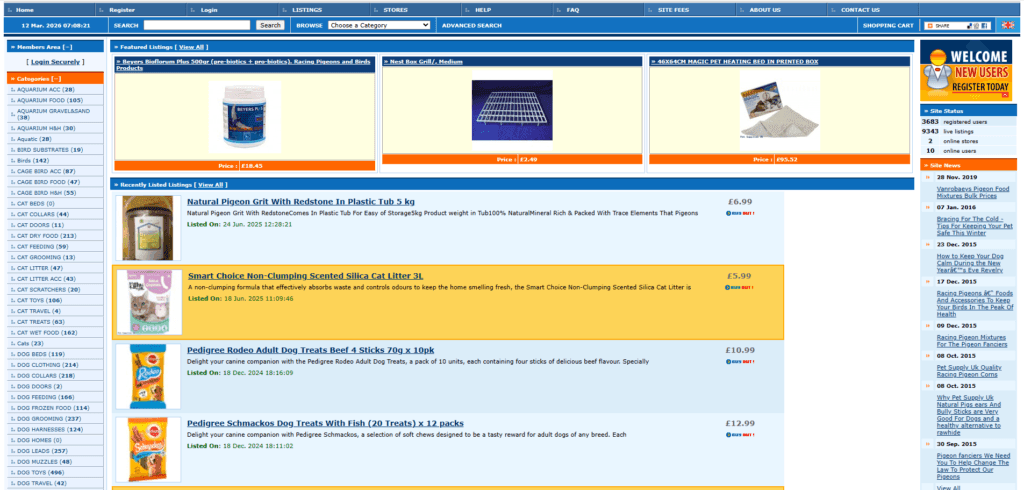
Task: Open Bracing For The Cold news article
Action: (974, 226)
